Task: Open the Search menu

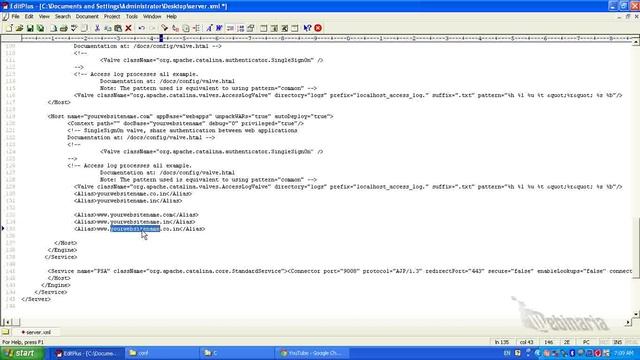Action: pyautogui.click(x=63, y=16)
